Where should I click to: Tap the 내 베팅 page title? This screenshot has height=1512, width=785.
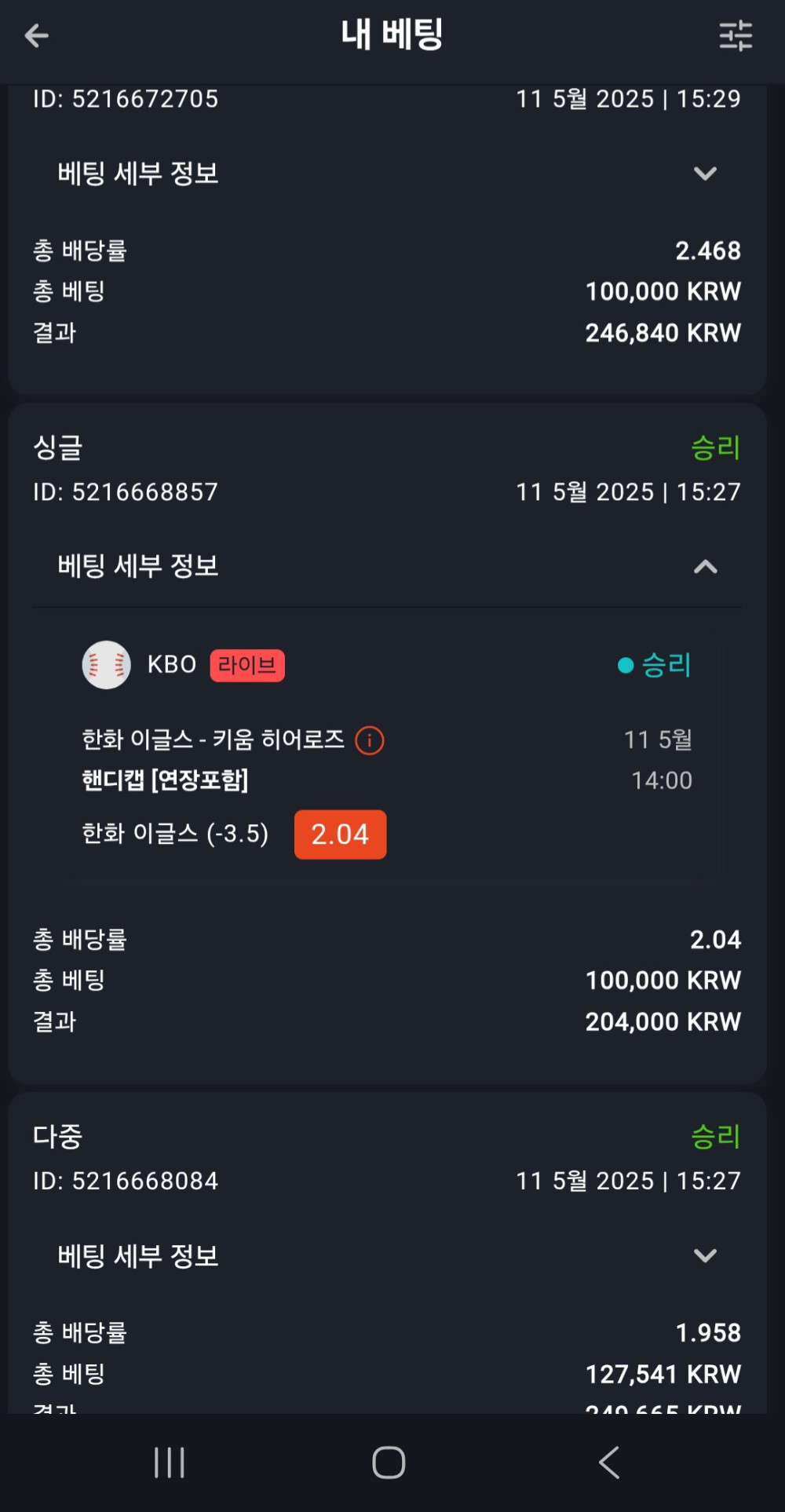[x=392, y=35]
